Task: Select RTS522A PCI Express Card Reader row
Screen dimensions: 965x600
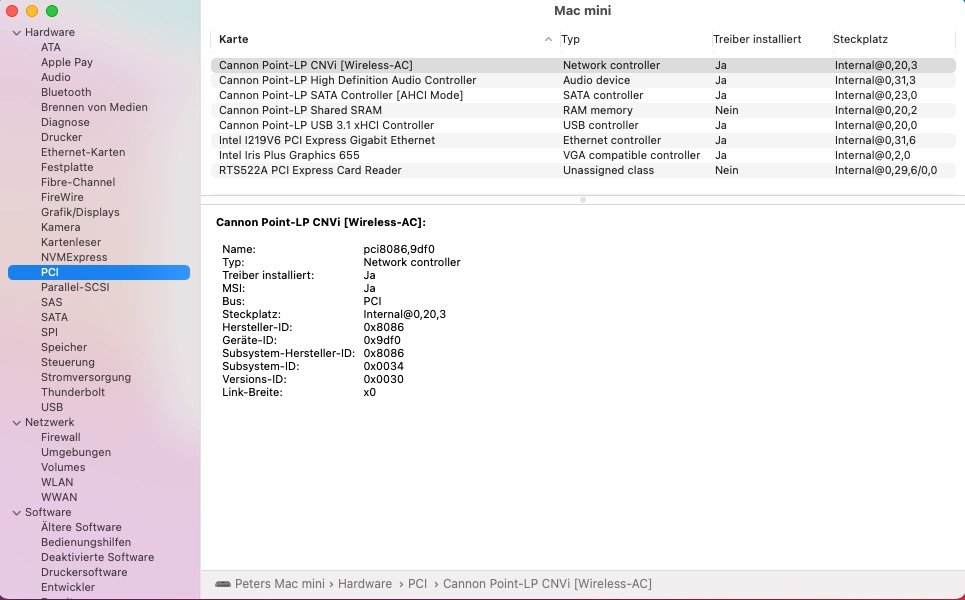Action: tap(583, 170)
